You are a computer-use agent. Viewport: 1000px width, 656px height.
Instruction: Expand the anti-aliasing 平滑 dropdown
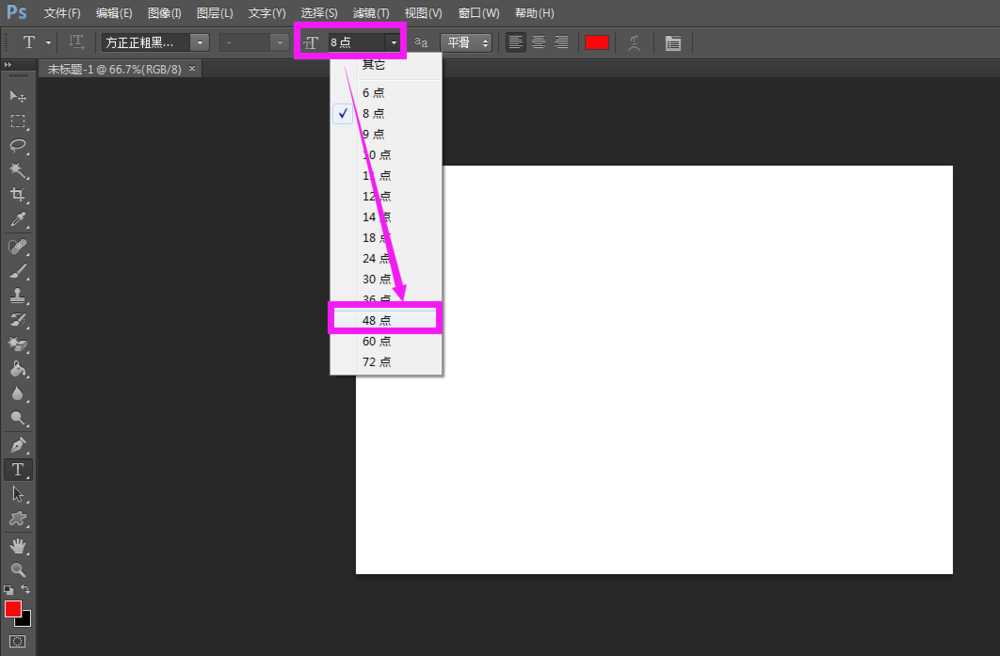point(467,42)
